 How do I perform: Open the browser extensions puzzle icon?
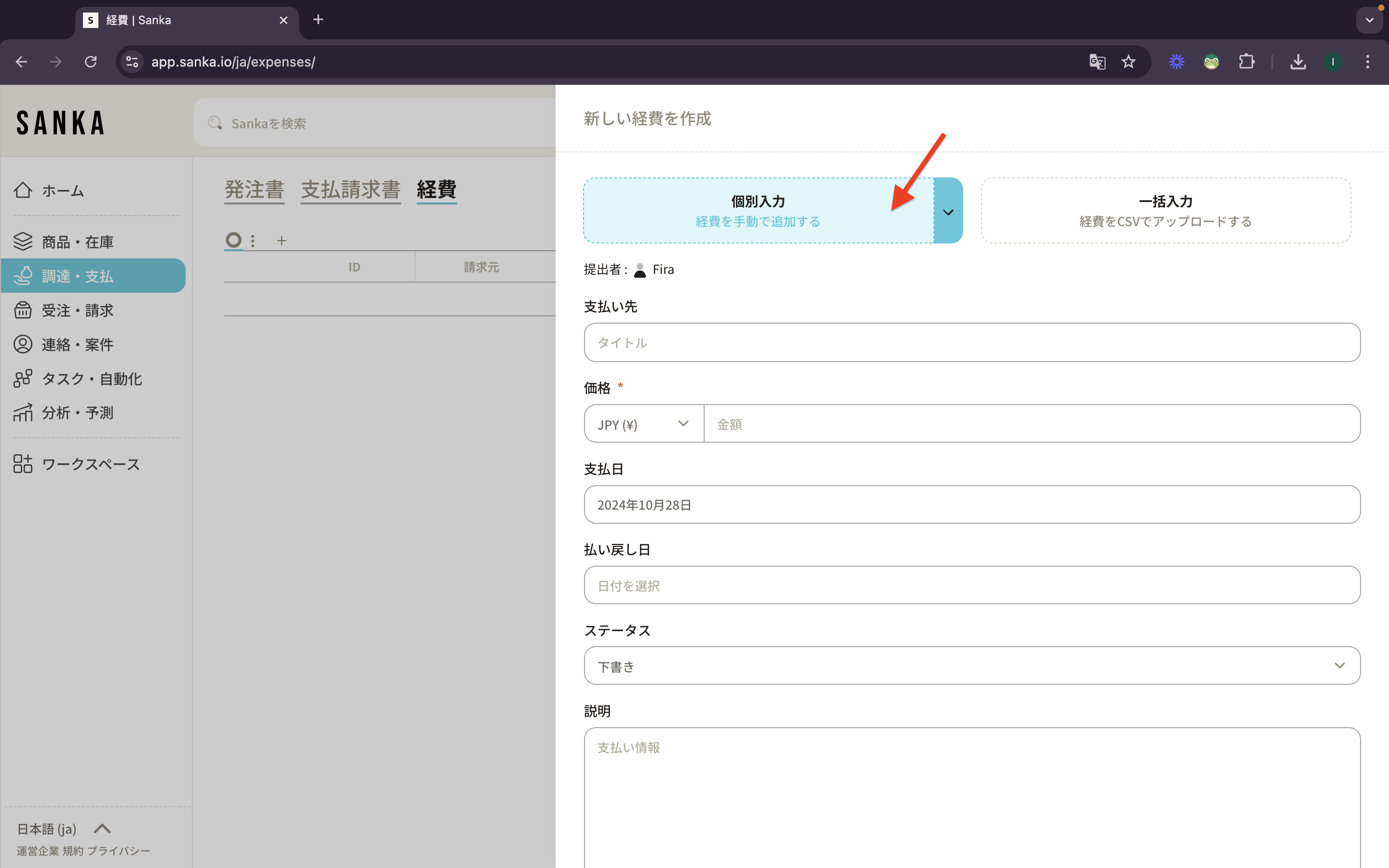pos(1246,61)
